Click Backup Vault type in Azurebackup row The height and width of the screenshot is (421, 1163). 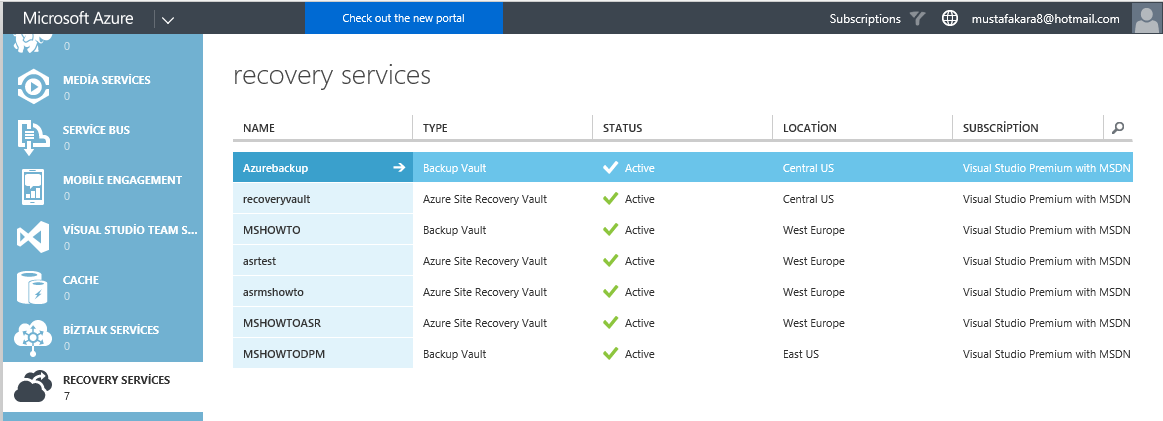pyautogui.click(x=455, y=168)
